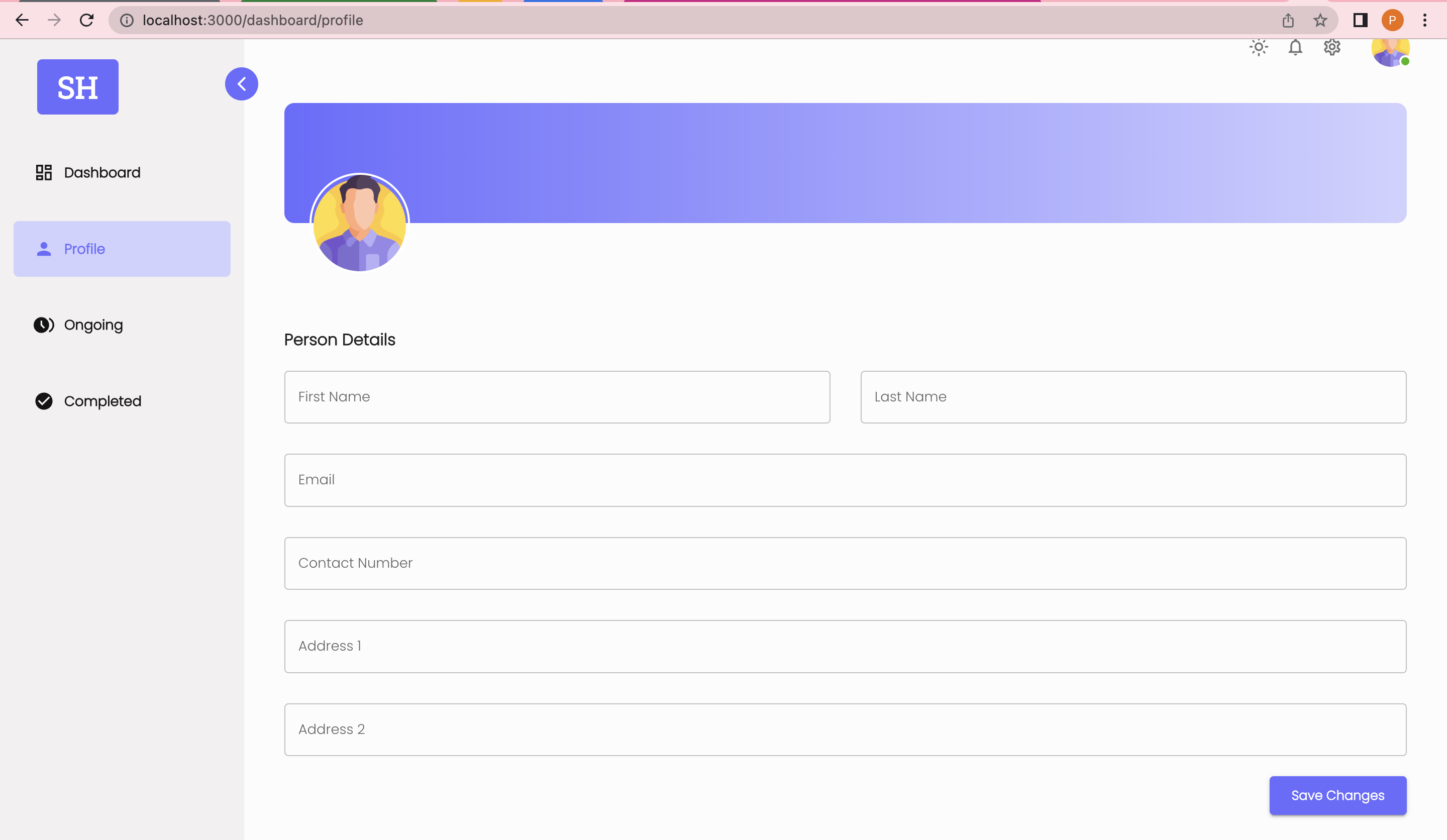Open the notifications bell

1295,48
